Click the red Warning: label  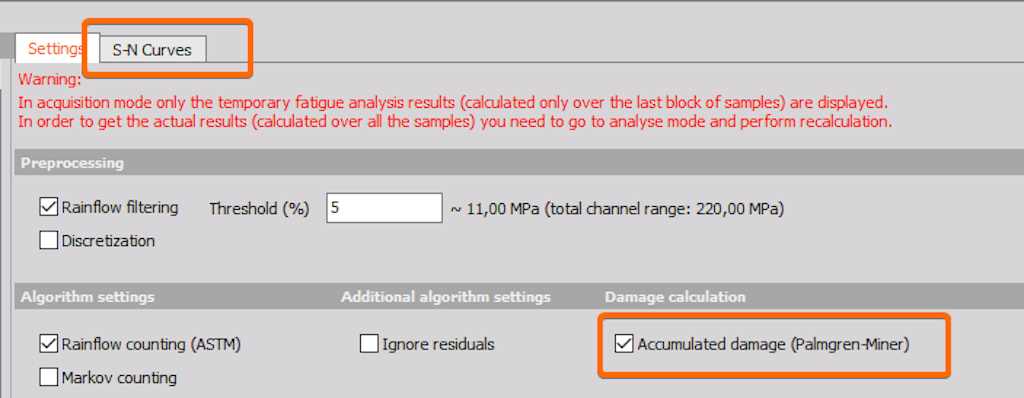click(50, 80)
